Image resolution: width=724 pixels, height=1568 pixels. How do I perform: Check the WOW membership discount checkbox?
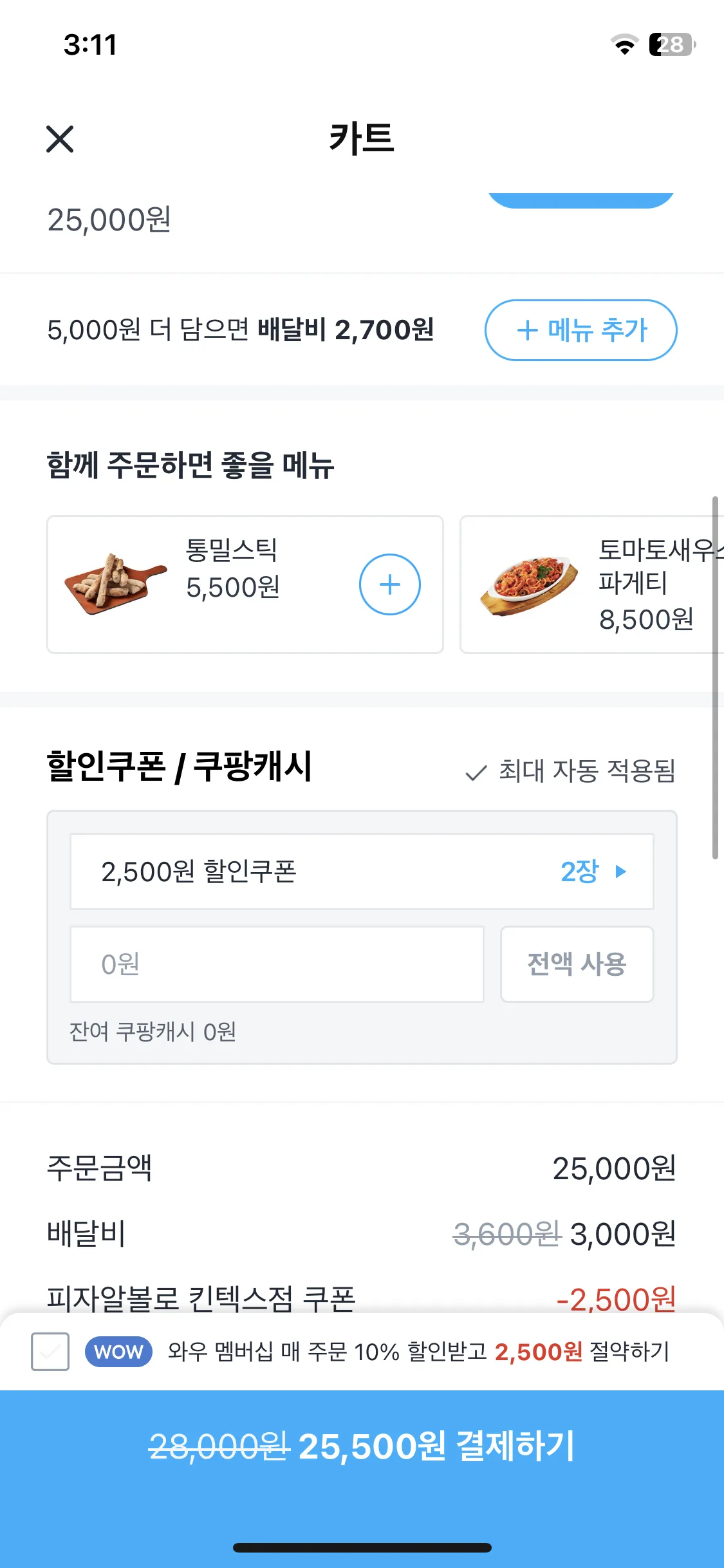[x=50, y=1352]
